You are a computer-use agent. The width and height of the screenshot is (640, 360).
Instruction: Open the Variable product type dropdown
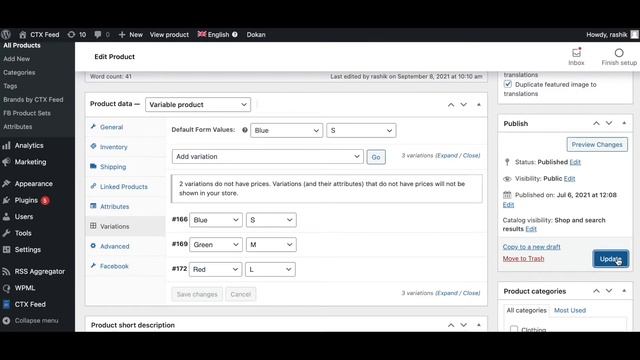pyautogui.click(x=198, y=104)
